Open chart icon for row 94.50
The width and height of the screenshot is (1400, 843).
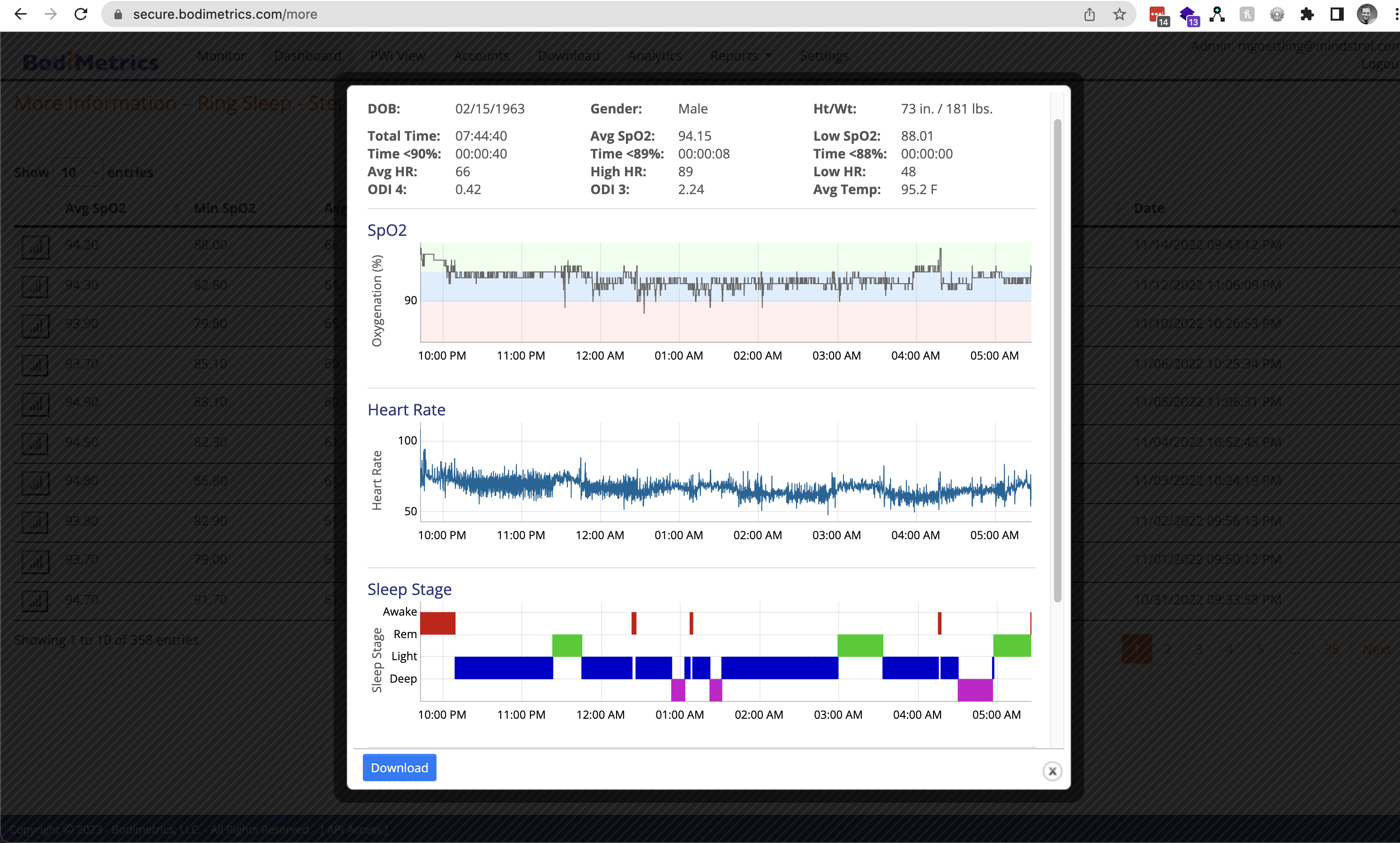[35, 444]
